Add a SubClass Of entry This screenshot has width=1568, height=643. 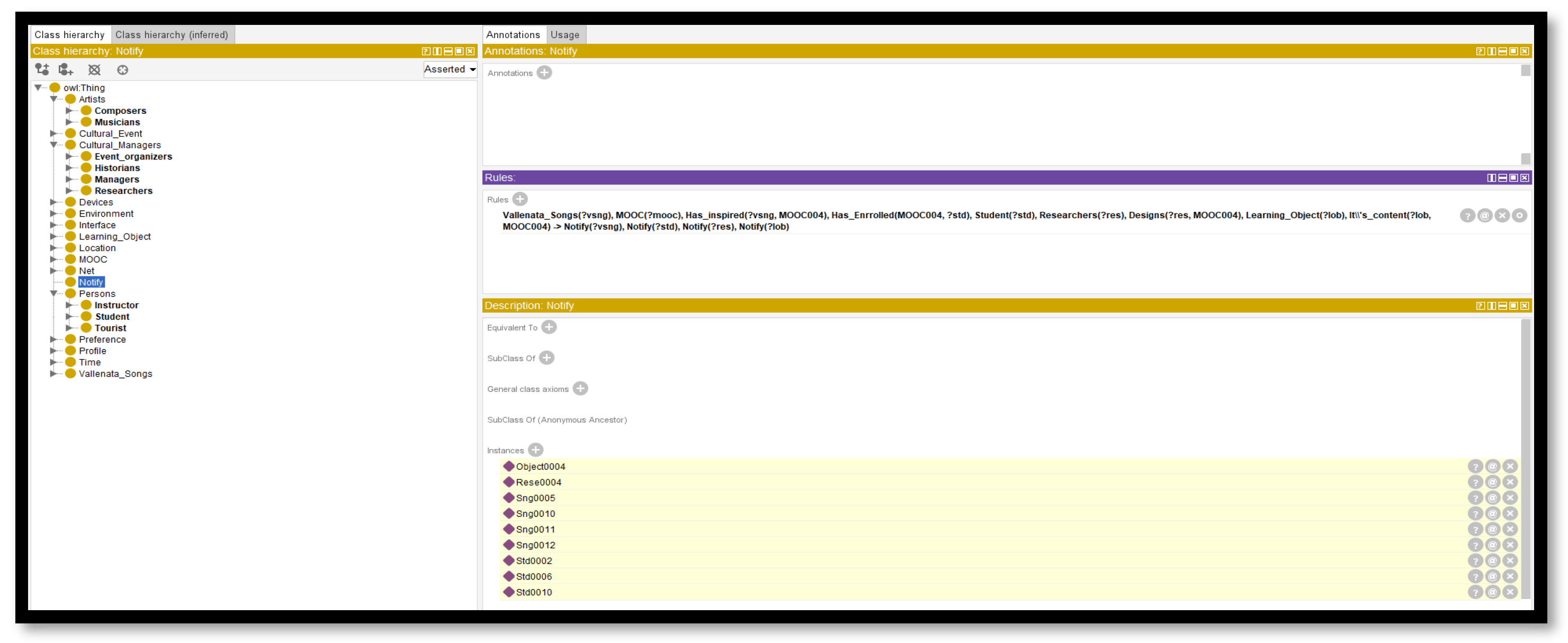[x=546, y=358]
